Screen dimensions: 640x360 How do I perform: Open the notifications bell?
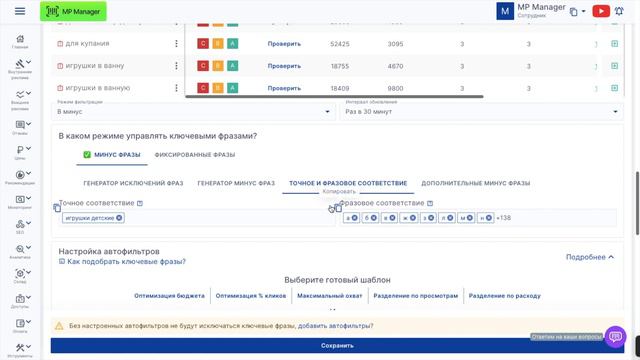(619, 11)
